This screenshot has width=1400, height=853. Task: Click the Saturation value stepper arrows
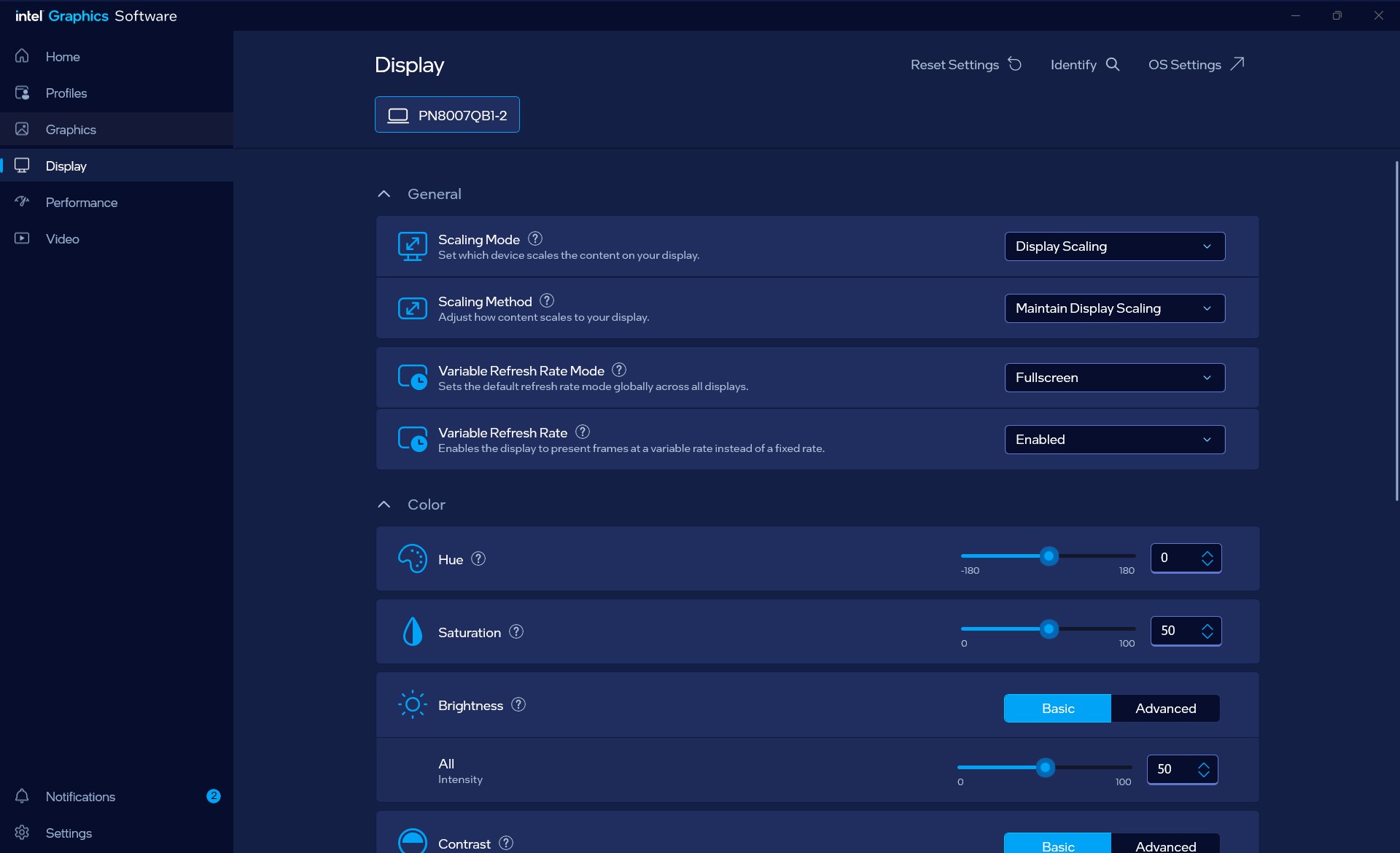click(x=1207, y=631)
